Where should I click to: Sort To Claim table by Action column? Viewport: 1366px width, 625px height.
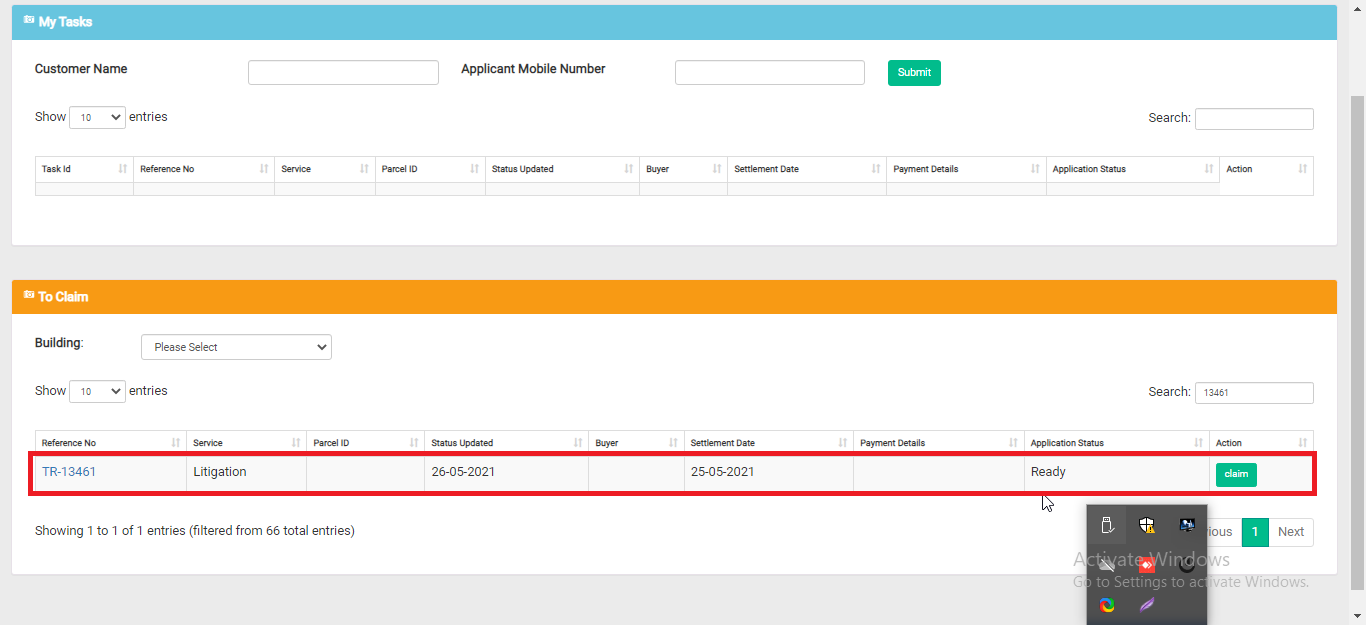[1262, 443]
